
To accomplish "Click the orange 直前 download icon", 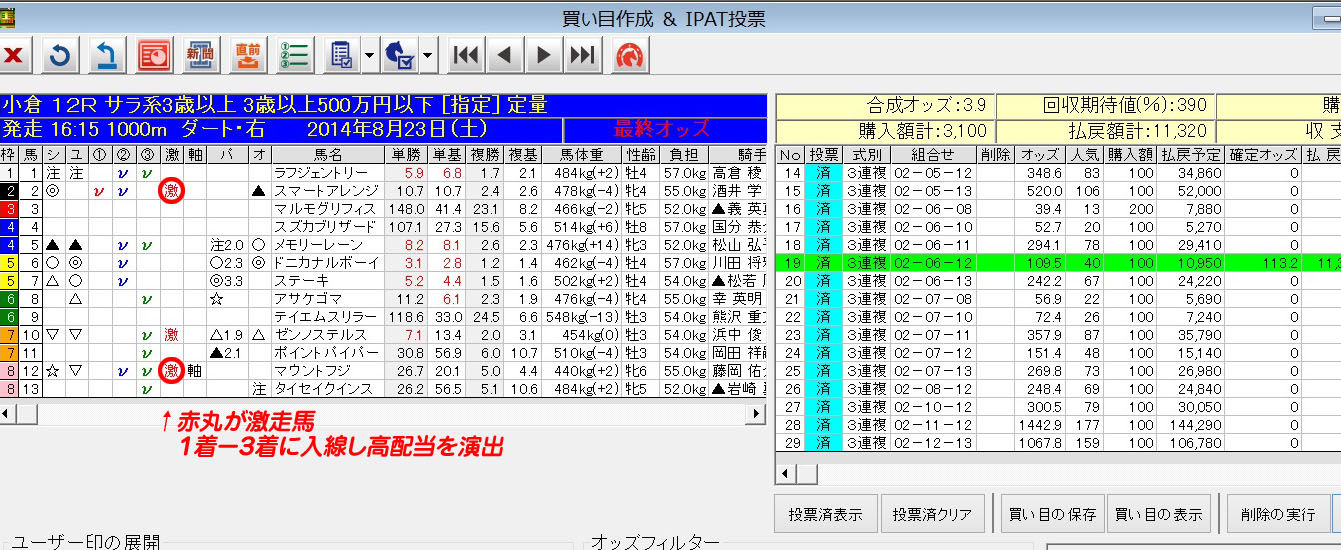I will tap(247, 55).
